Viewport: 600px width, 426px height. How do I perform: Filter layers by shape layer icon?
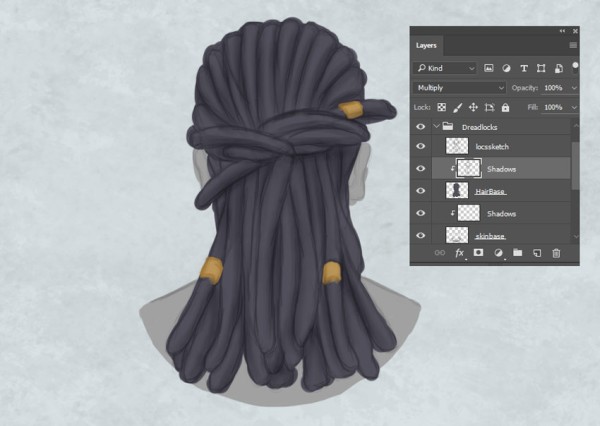tap(541, 68)
